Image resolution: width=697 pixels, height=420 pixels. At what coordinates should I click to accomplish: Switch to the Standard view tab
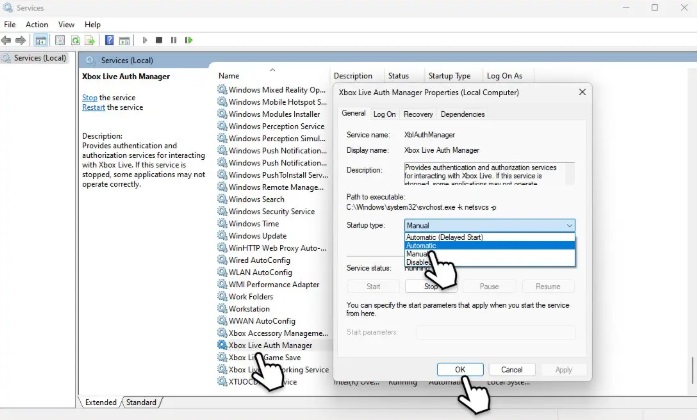(x=141, y=402)
